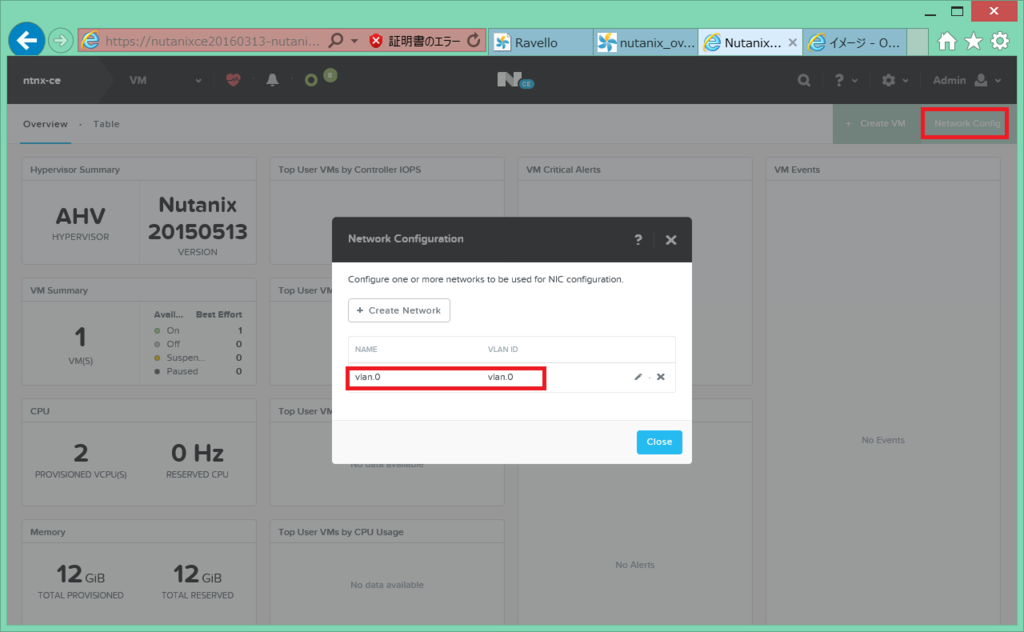
Task: Click Top User VMs by Controller IOPS title
Action: (349, 170)
